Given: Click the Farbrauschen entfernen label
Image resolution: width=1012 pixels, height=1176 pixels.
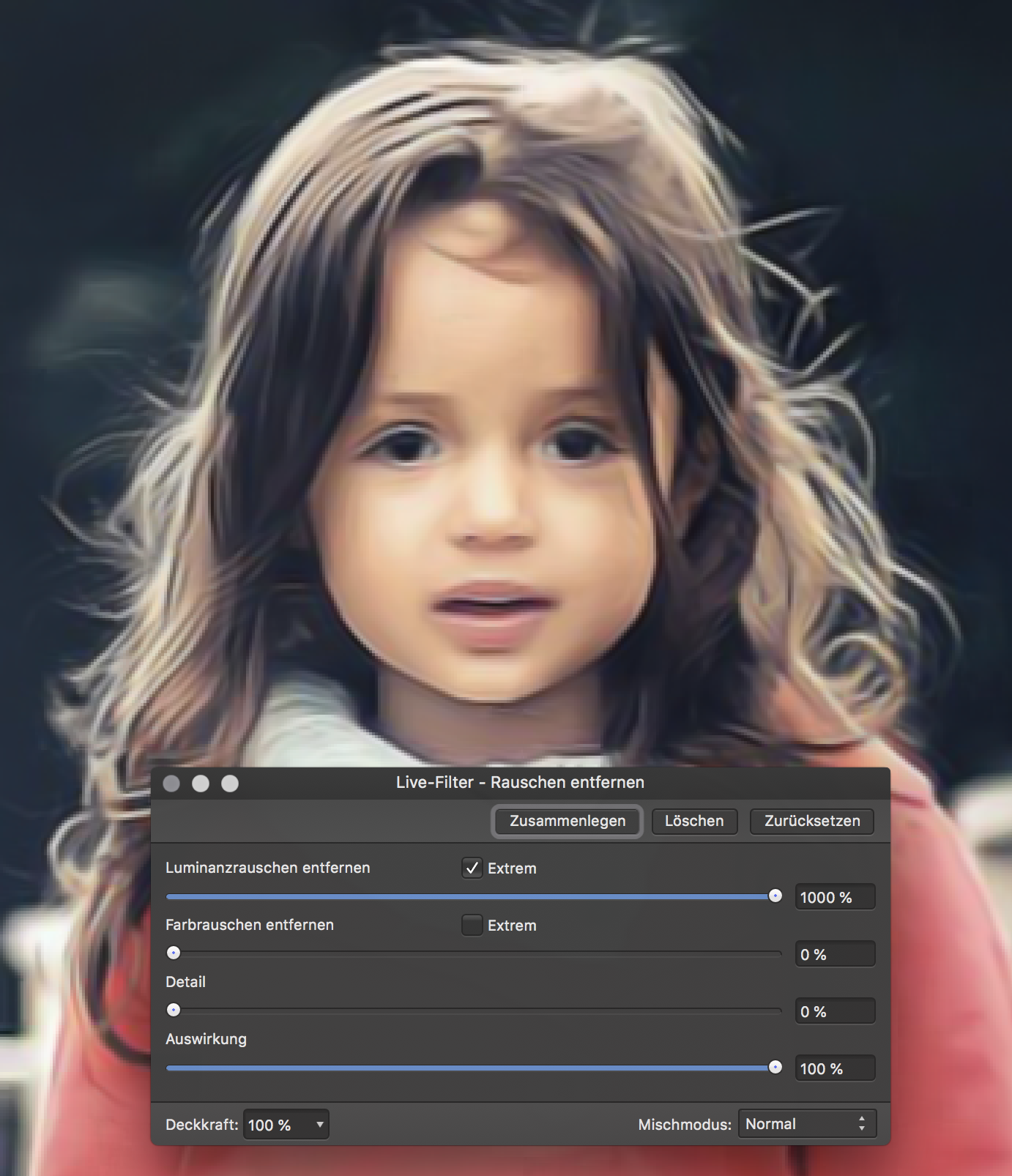Looking at the screenshot, I should [250, 925].
